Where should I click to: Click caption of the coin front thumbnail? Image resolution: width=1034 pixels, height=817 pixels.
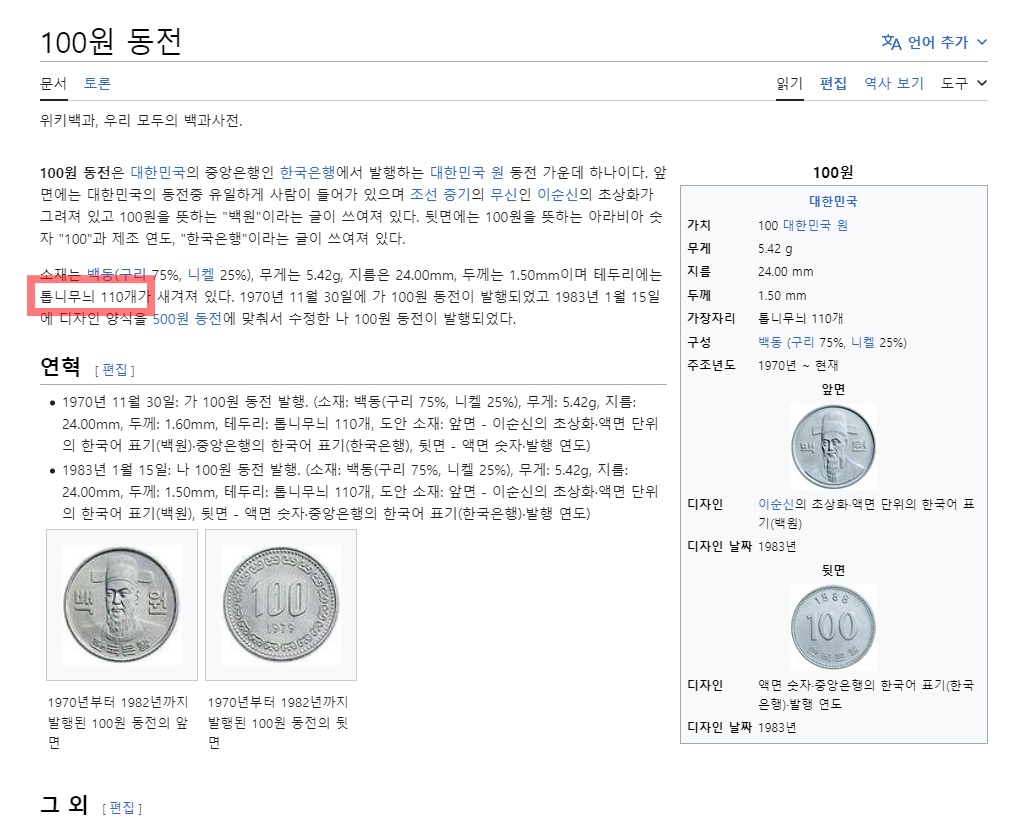[118, 723]
